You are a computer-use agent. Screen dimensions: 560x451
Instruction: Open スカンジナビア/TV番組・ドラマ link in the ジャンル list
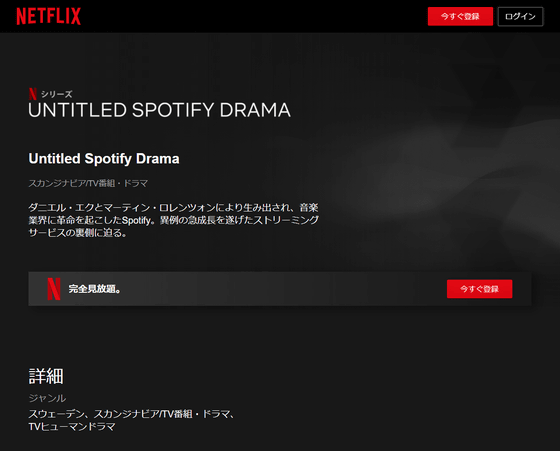click(x=161, y=414)
